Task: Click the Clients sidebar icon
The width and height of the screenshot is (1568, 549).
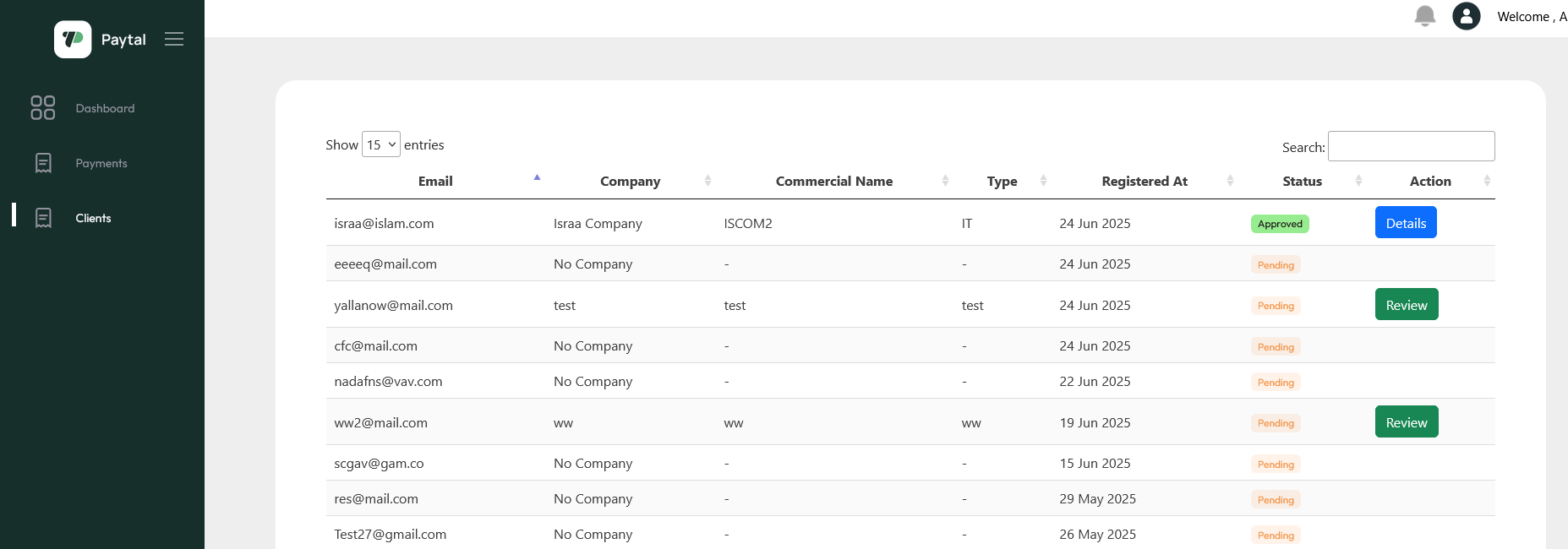Action: [43, 218]
